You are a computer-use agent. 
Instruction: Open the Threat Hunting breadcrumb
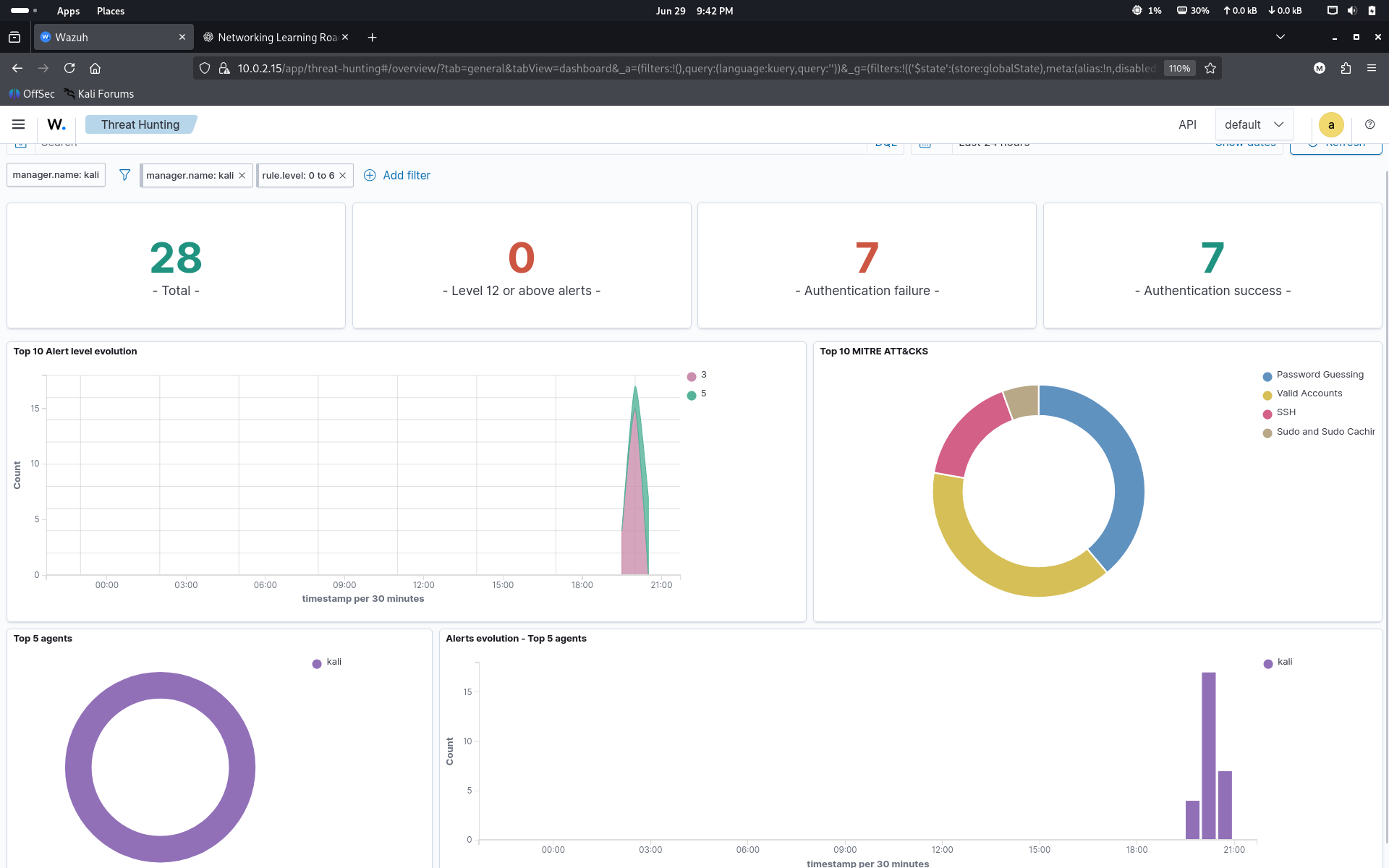tap(140, 124)
